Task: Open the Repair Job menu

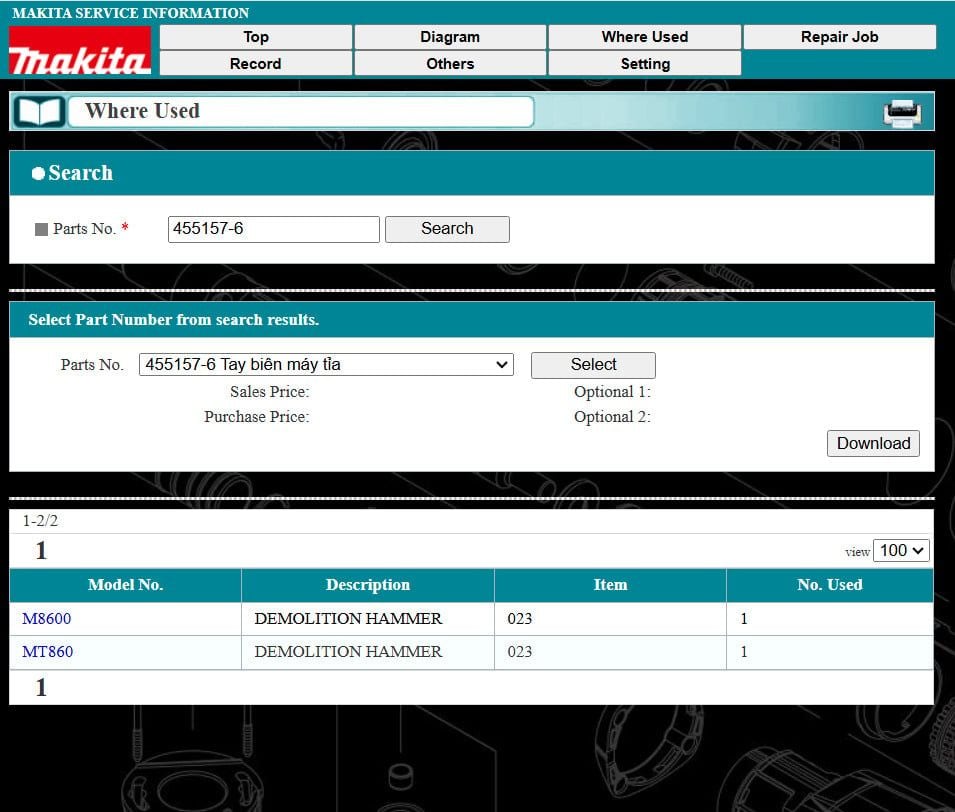Action: [x=840, y=37]
